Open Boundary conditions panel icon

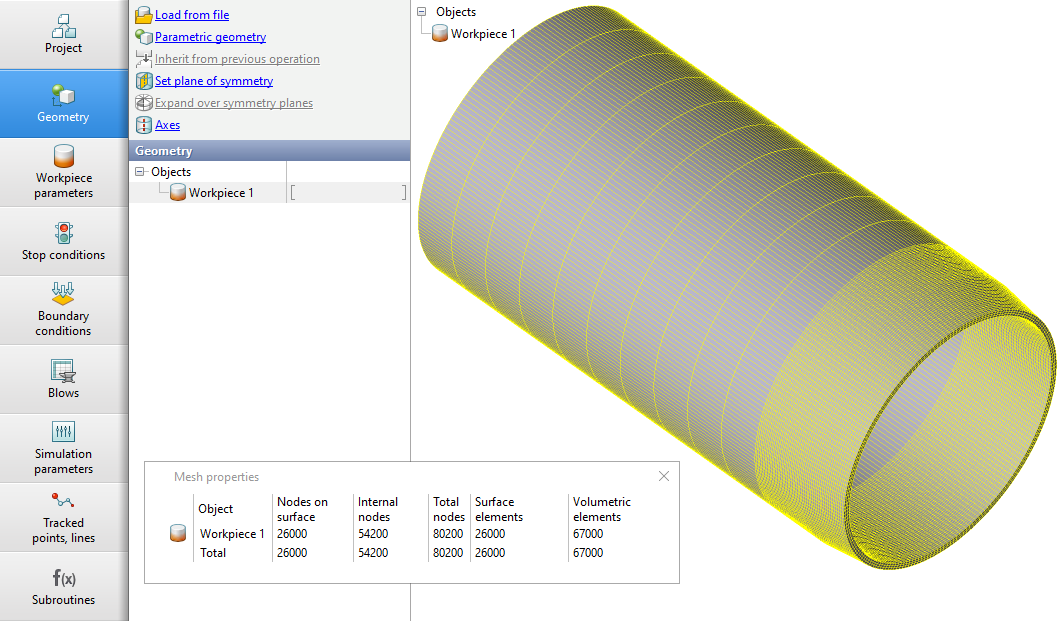point(64,294)
